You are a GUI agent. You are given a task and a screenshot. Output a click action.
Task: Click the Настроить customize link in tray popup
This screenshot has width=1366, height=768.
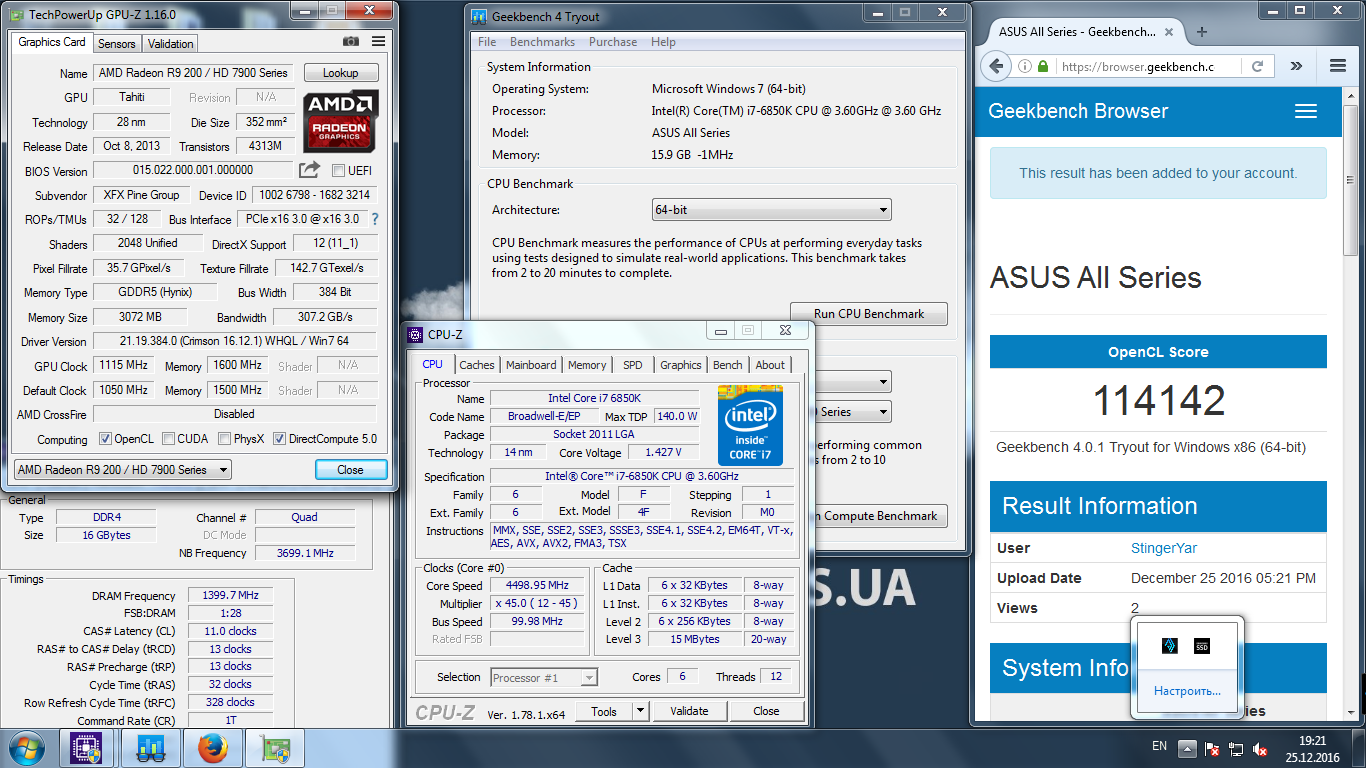[x=1187, y=691]
